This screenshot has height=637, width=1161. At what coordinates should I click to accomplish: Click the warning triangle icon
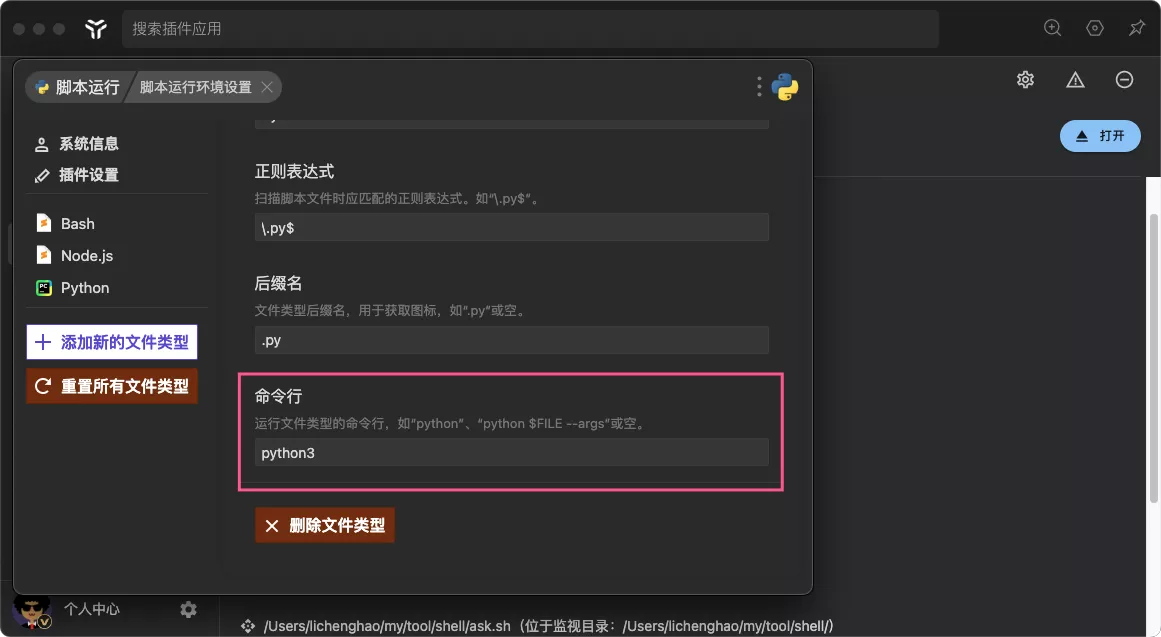pos(1075,80)
